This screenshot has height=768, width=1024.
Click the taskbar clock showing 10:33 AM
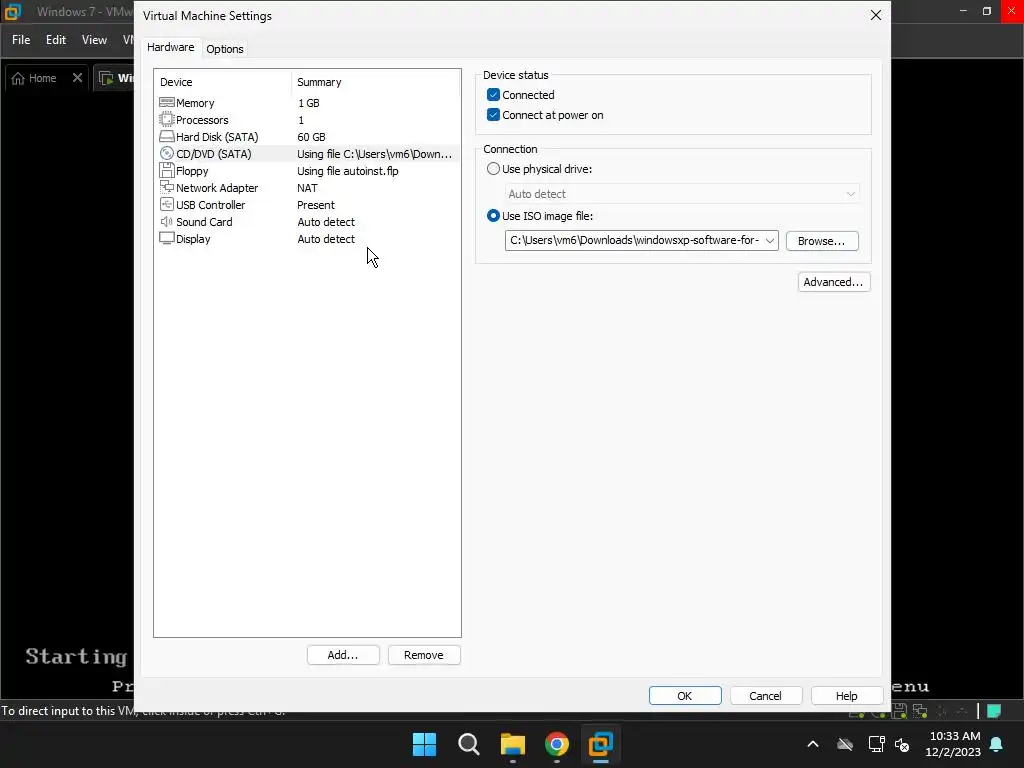tap(953, 744)
